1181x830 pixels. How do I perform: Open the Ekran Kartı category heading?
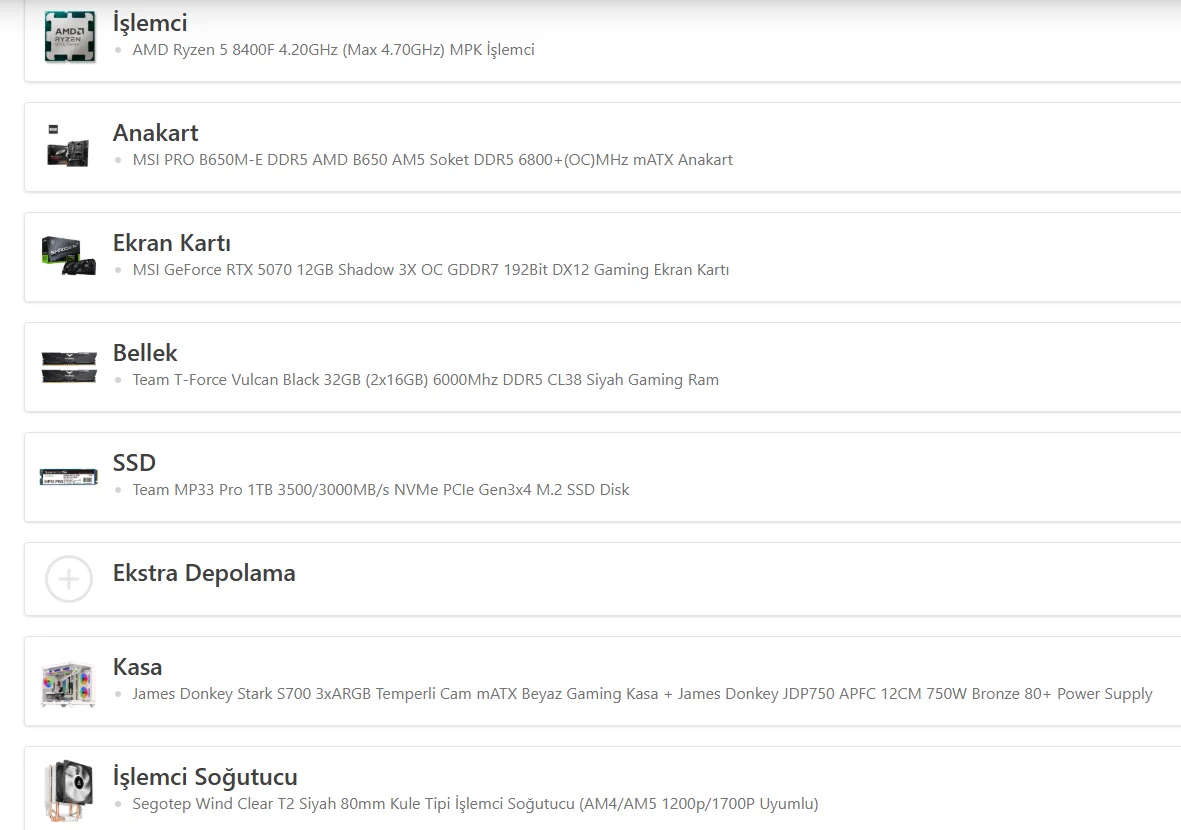pos(172,243)
